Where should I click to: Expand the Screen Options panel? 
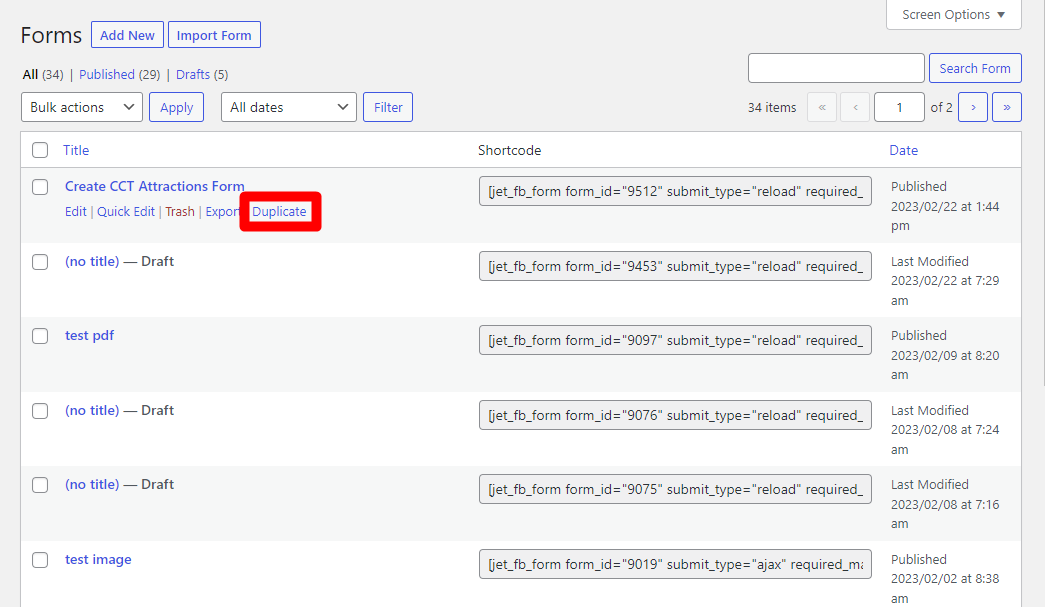coord(953,15)
